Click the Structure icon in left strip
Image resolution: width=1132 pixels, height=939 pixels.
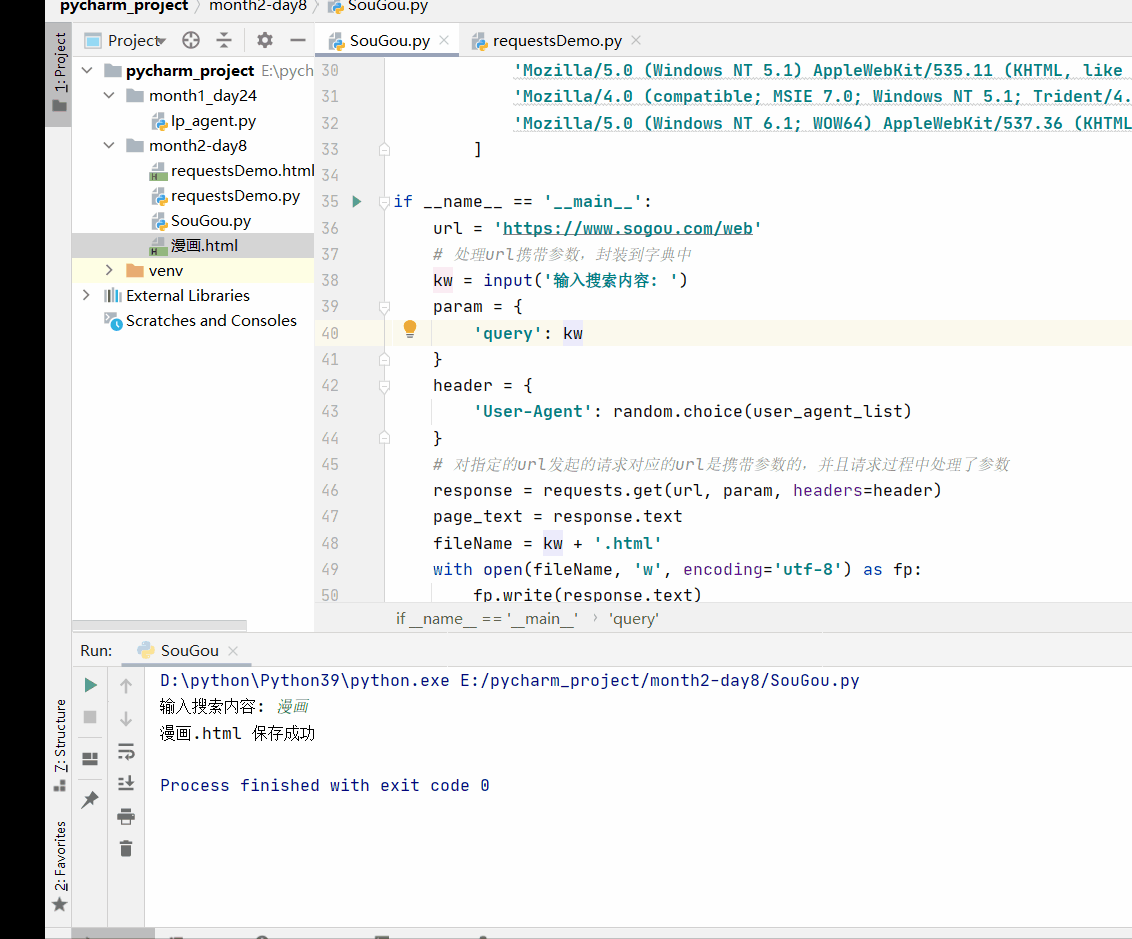coord(60,785)
